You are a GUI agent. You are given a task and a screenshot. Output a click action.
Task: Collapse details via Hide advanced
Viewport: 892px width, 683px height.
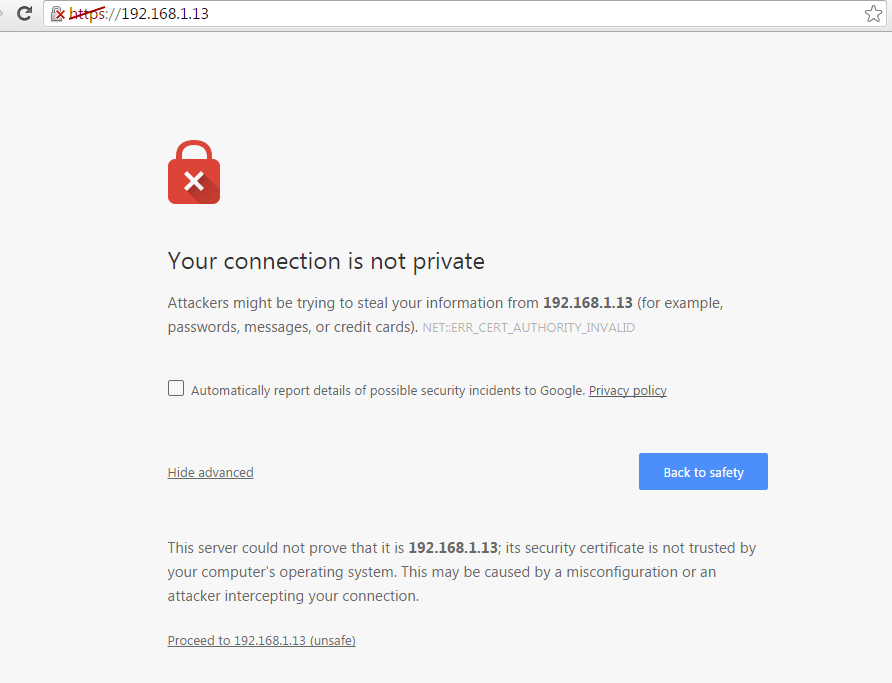(x=210, y=473)
